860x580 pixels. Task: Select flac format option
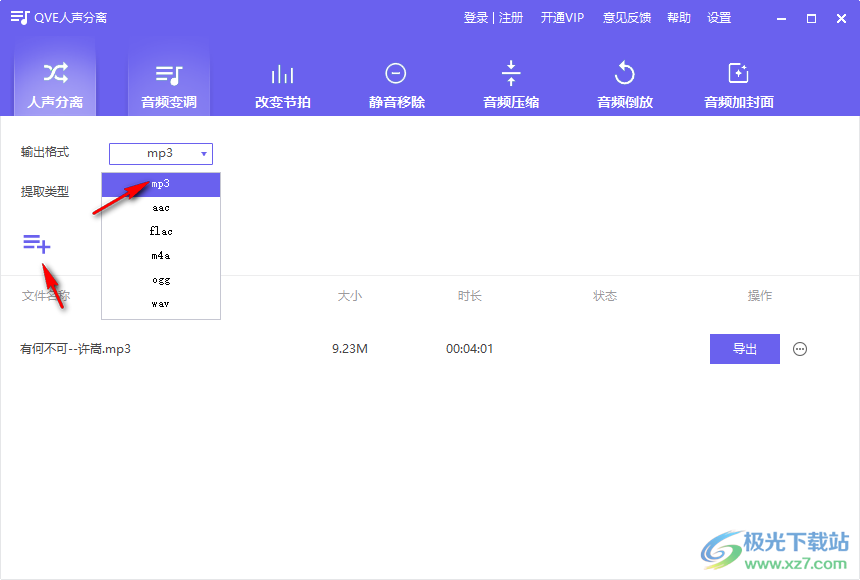click(x=160, y=231)
